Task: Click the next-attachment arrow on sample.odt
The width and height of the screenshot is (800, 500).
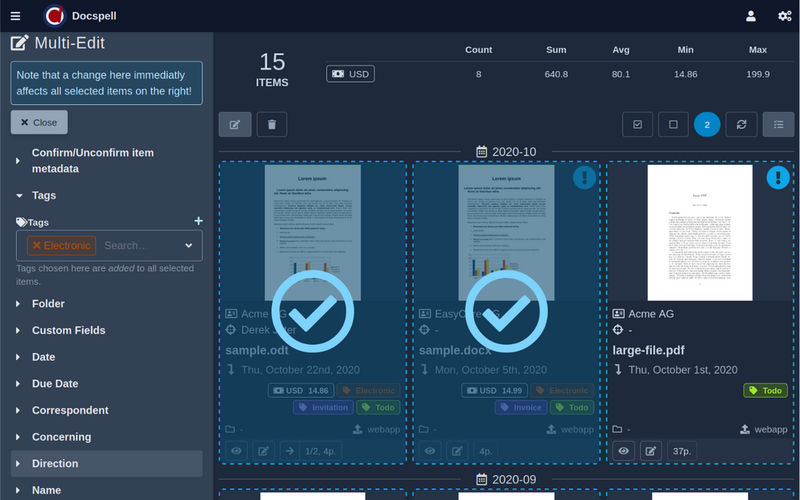Action: 289,451
